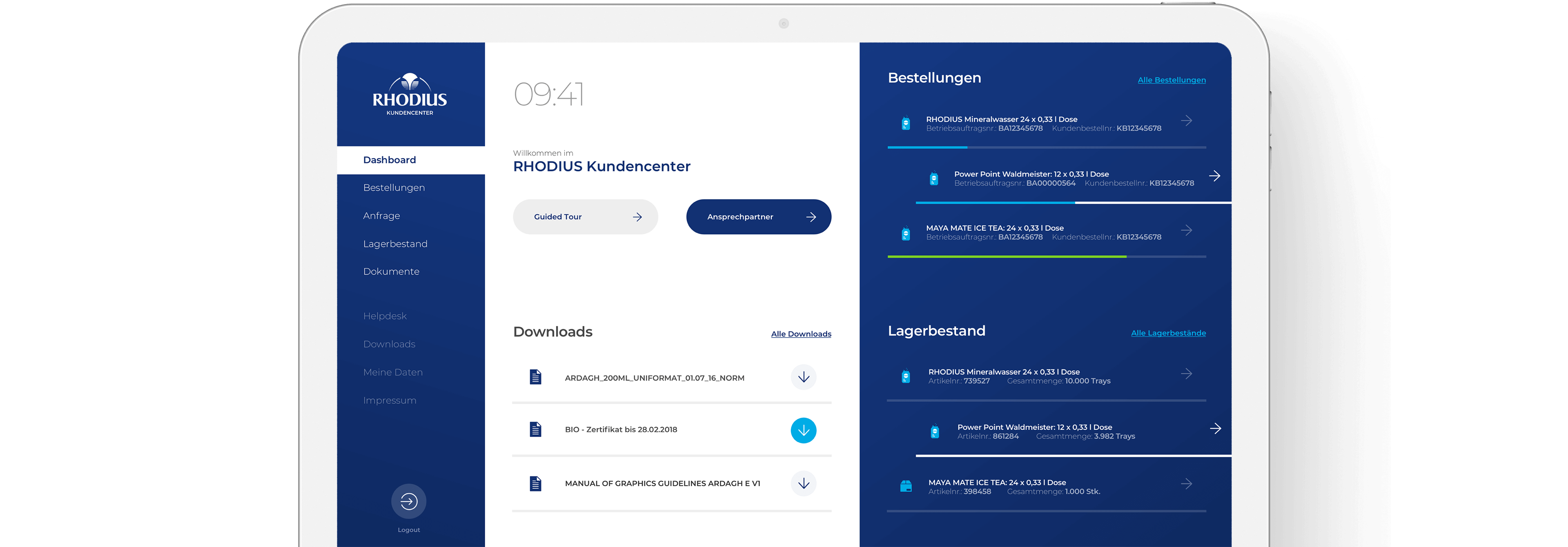Viewport: 1568px width, 547px height.
Task: Click the 09:41 clock display
Action: 548,94
